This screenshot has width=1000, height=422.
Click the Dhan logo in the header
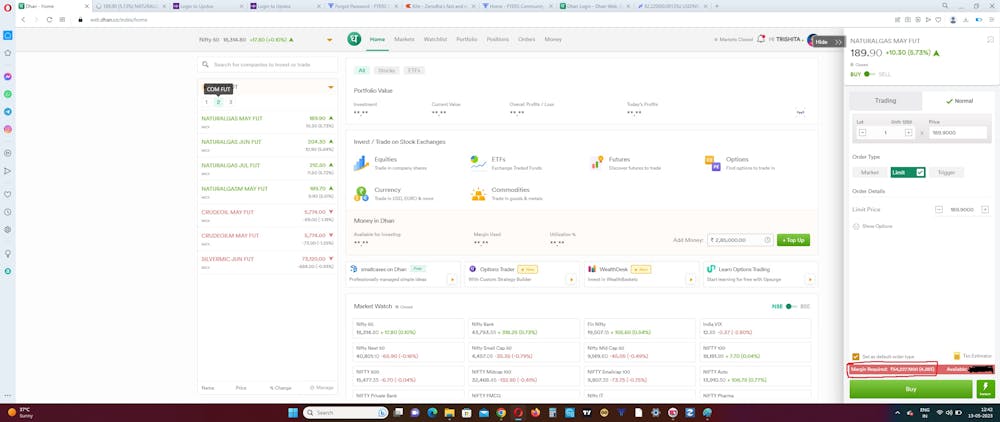[x=353, y=39]
